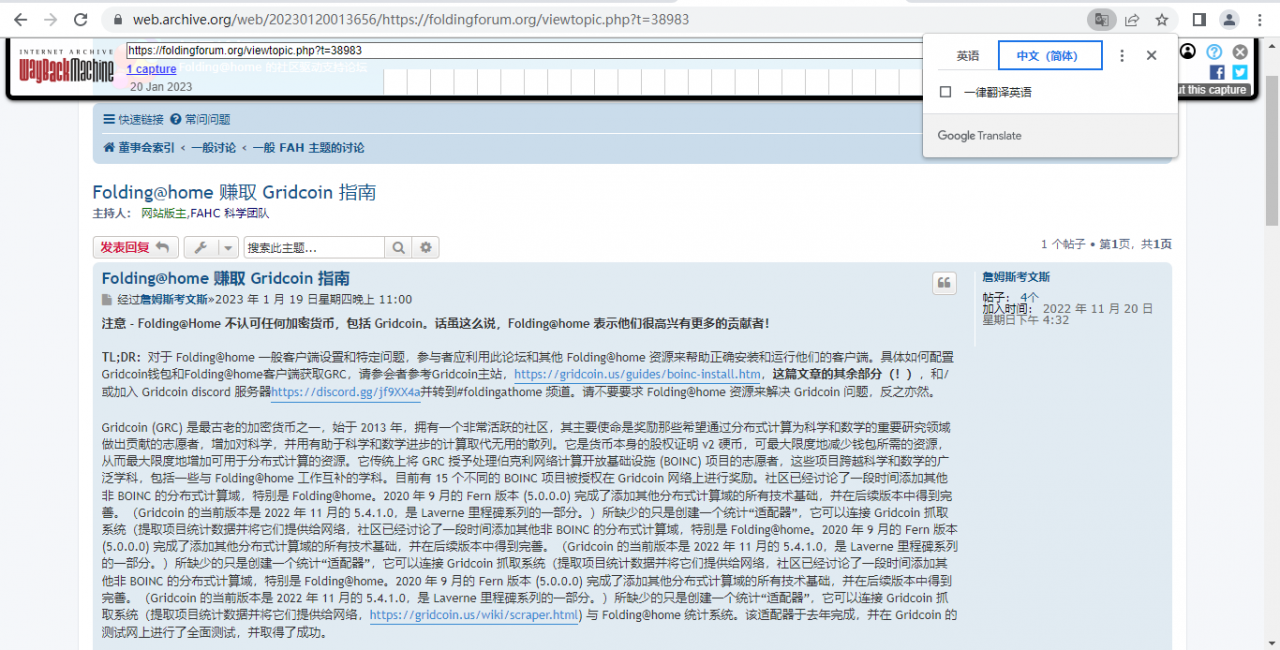Screen dimensions: 1280x650
Task: Open 詹姆斯考文斯 author profile in sidebar
Action: [x=1016, y=277]
